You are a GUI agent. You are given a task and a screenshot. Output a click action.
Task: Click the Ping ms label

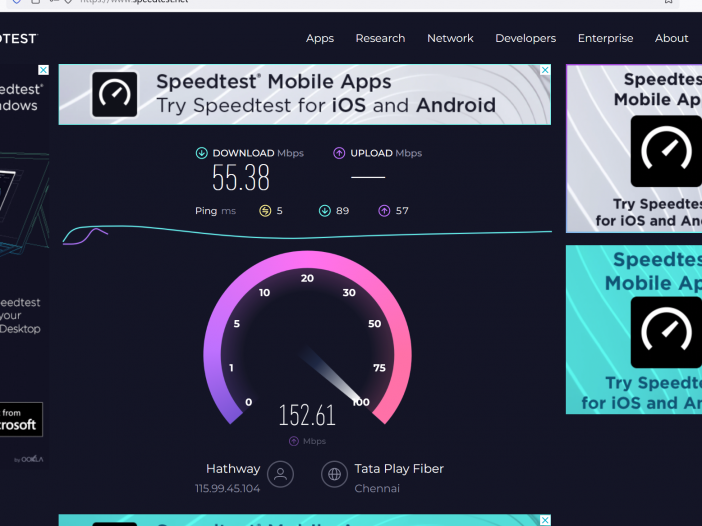click(215, 211)
